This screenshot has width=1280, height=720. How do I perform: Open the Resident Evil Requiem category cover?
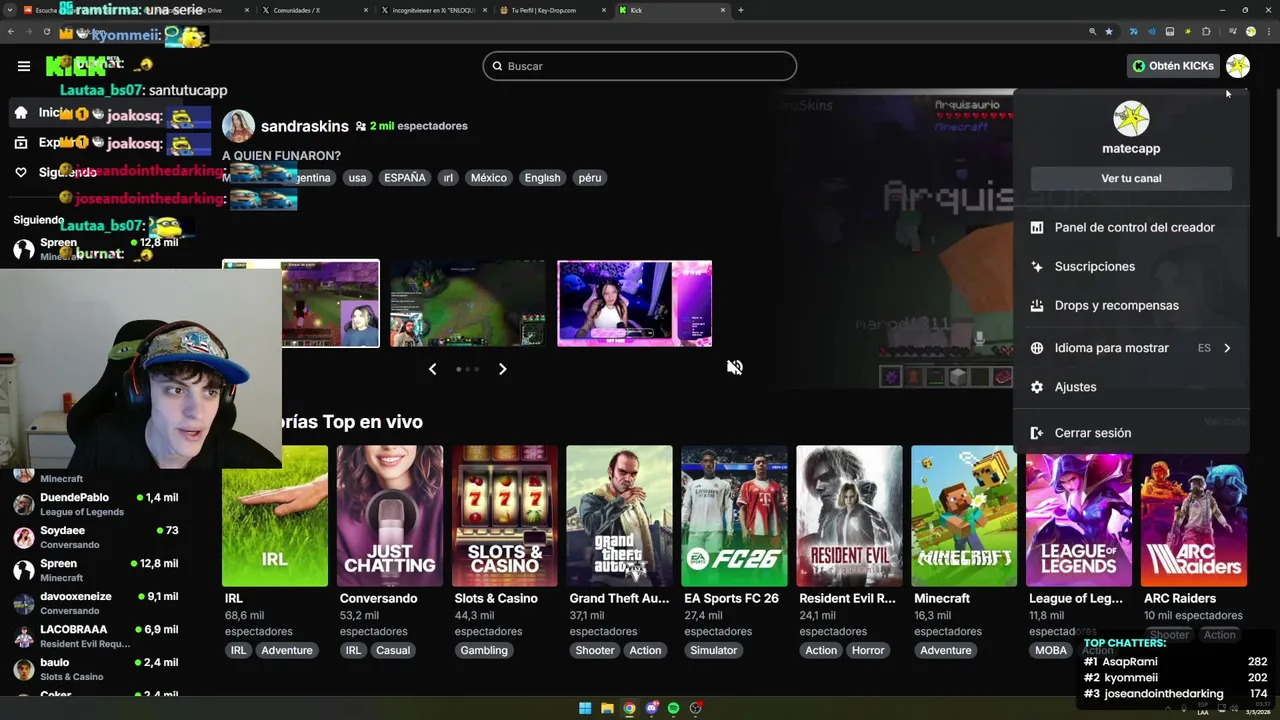point(849,516)
